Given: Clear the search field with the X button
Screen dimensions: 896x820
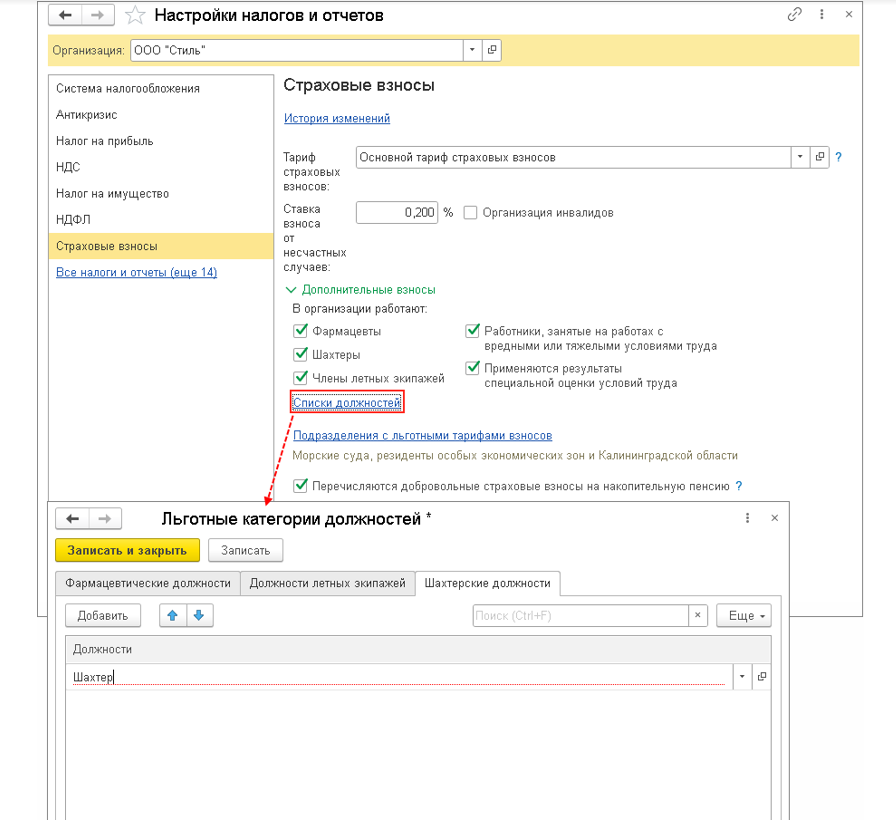Looking at the screenshot, I should [x=698, y=616].
